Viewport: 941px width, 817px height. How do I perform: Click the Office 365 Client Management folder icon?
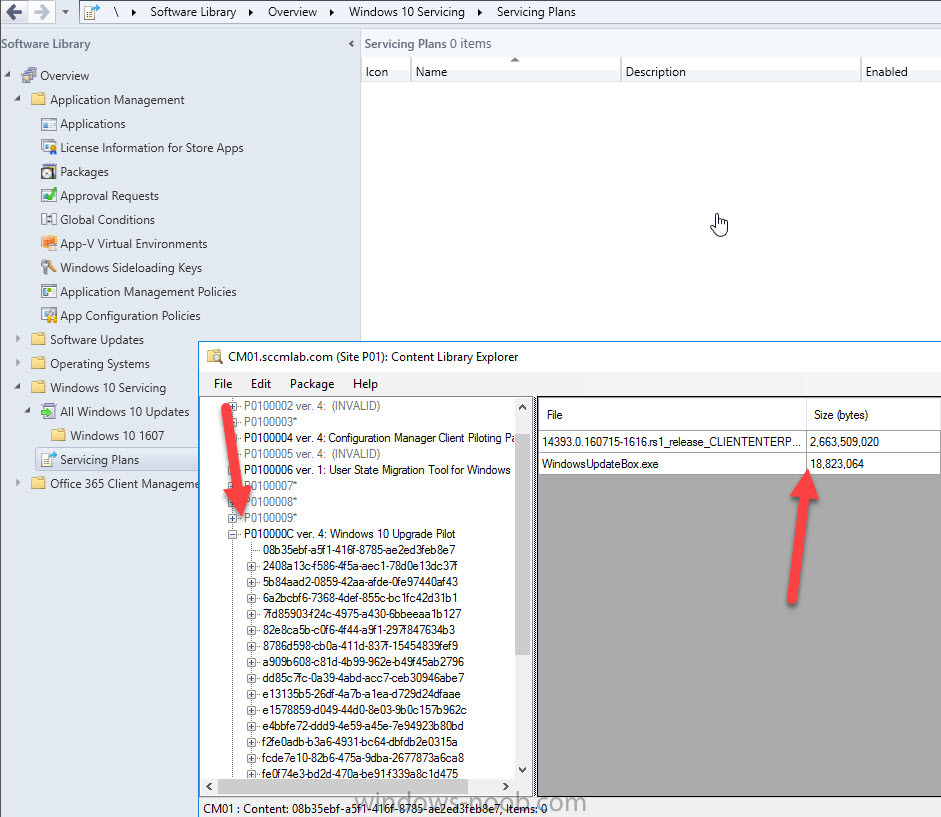pos(38,483)
